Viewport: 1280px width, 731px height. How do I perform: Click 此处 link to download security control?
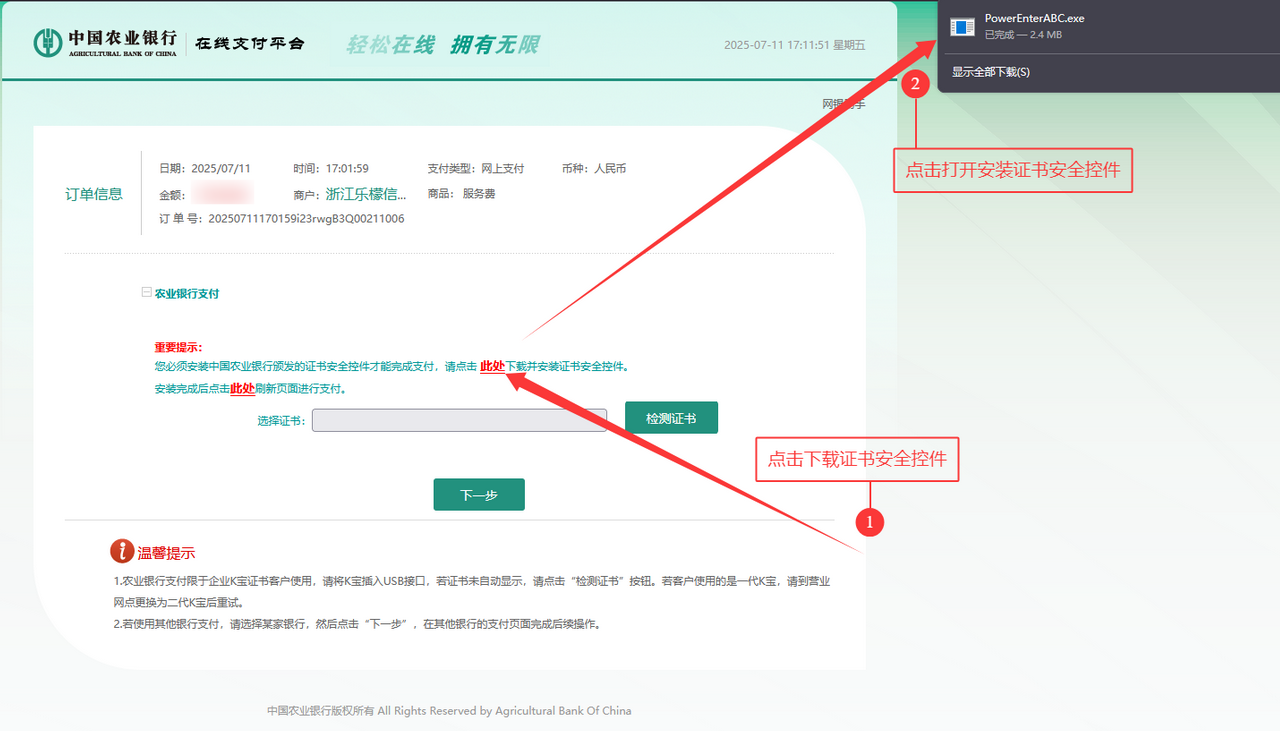[x=492, y=367]
